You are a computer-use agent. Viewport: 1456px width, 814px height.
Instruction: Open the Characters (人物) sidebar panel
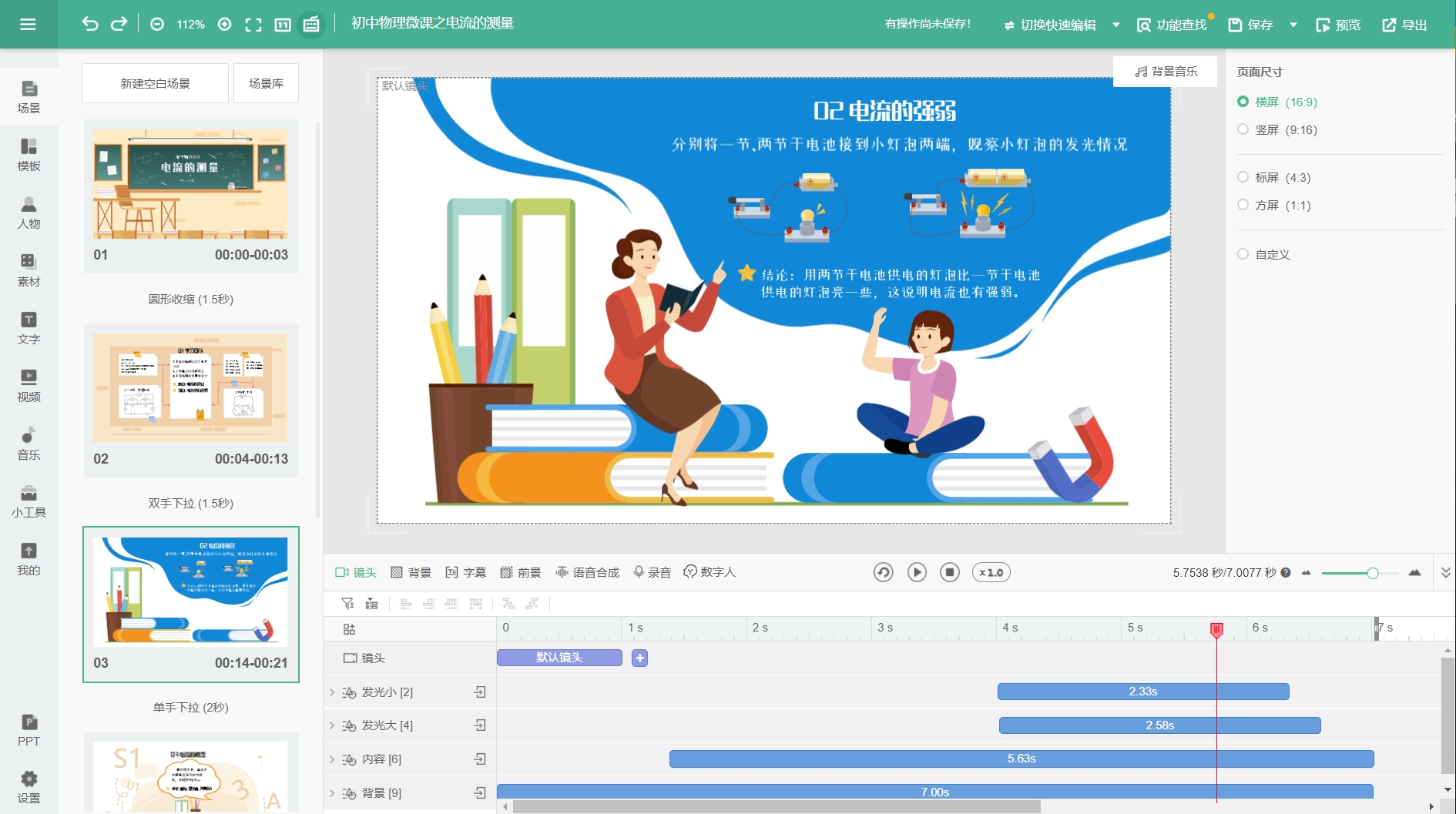(29, 213)
